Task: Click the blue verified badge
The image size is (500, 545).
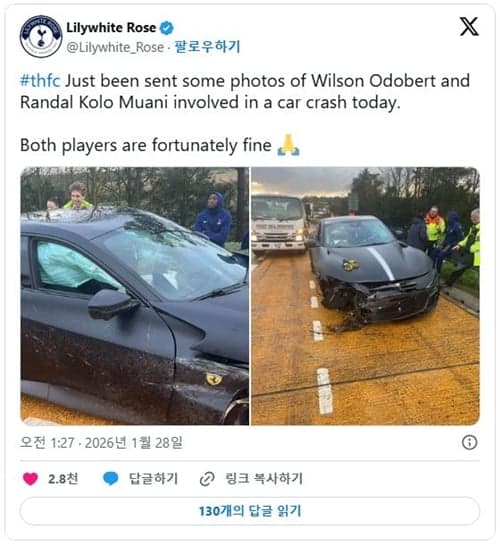Action: point(166,28)
